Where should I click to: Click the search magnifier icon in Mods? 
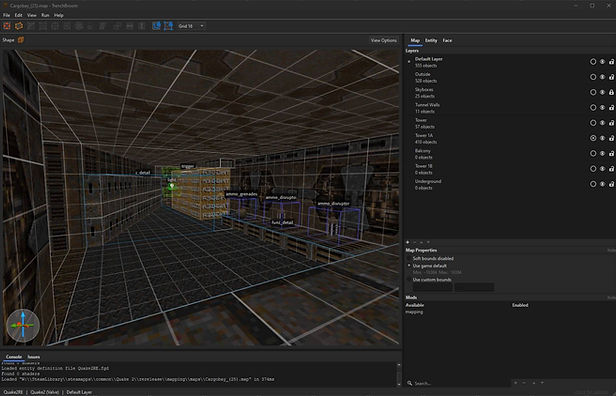(x=409, y=383)
